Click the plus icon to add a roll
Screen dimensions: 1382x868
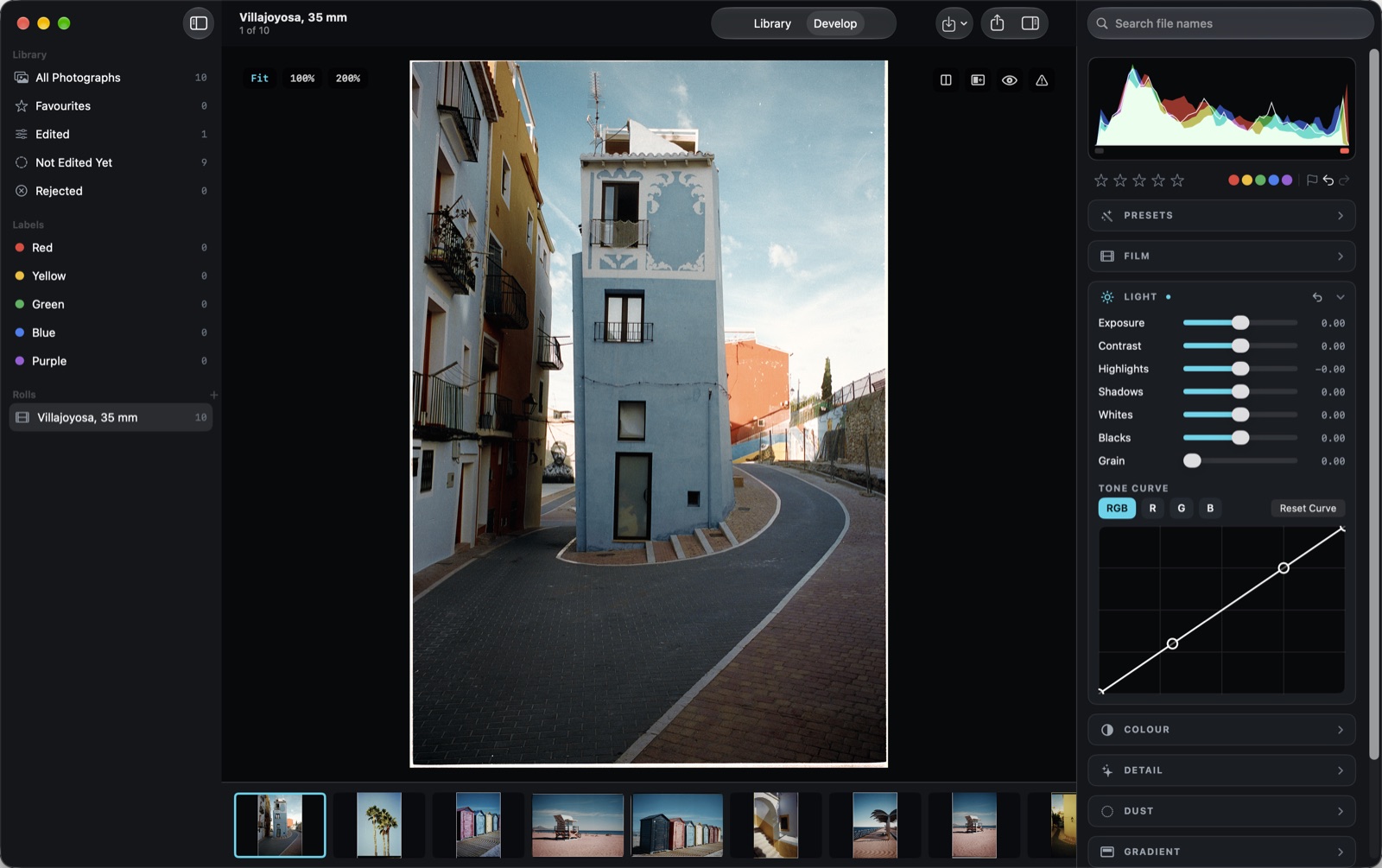click(213, 395)
